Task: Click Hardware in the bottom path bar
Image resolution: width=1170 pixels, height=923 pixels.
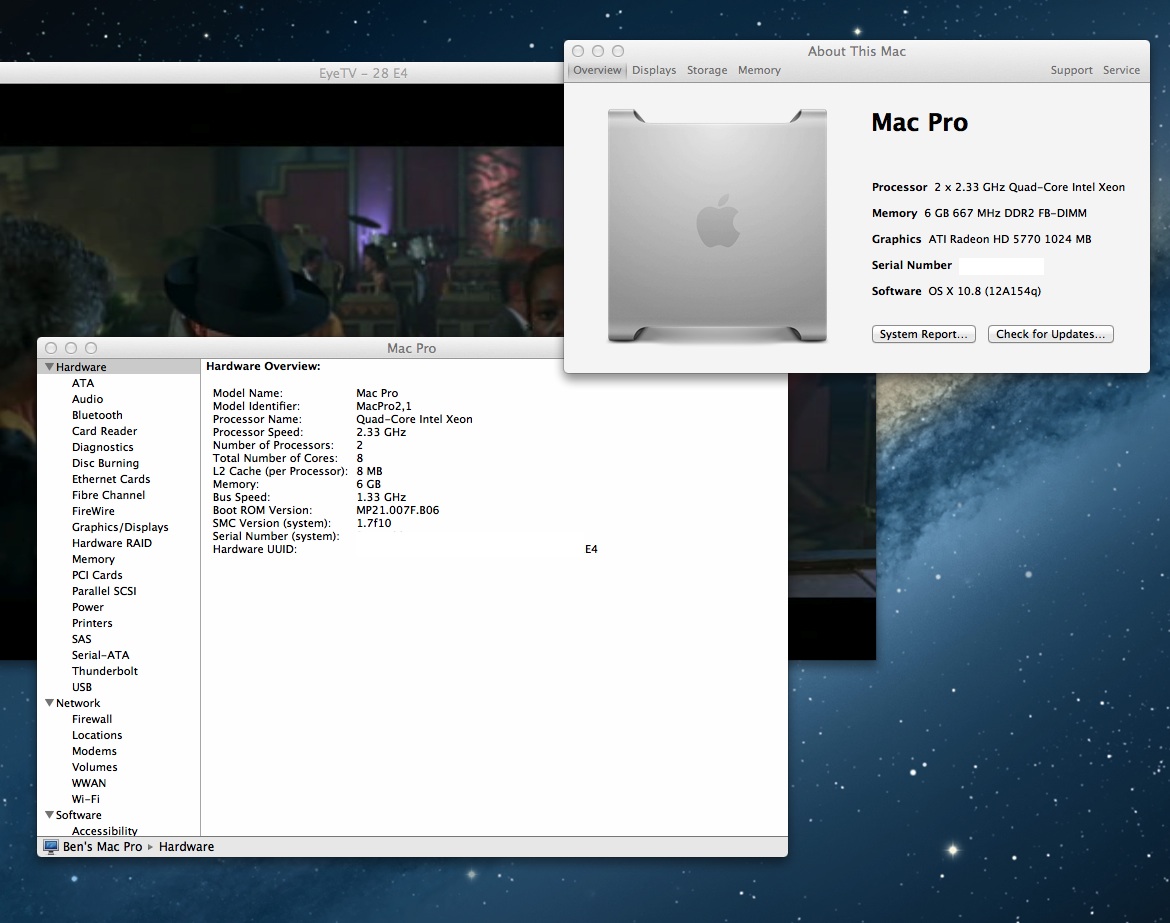Action: pyautogui.click(x=186, y=847)
